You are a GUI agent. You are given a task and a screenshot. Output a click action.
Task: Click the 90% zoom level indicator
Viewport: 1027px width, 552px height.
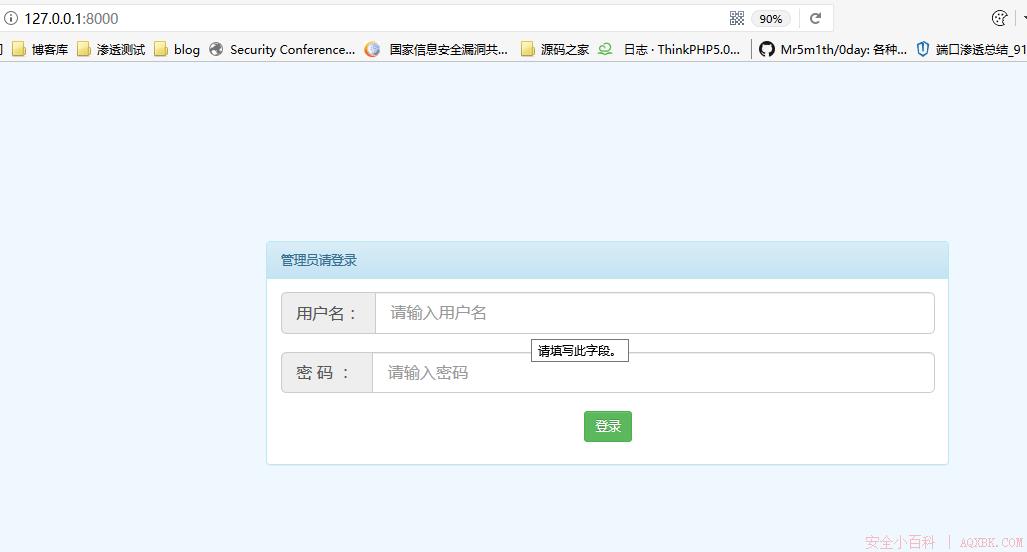(770, 19)
